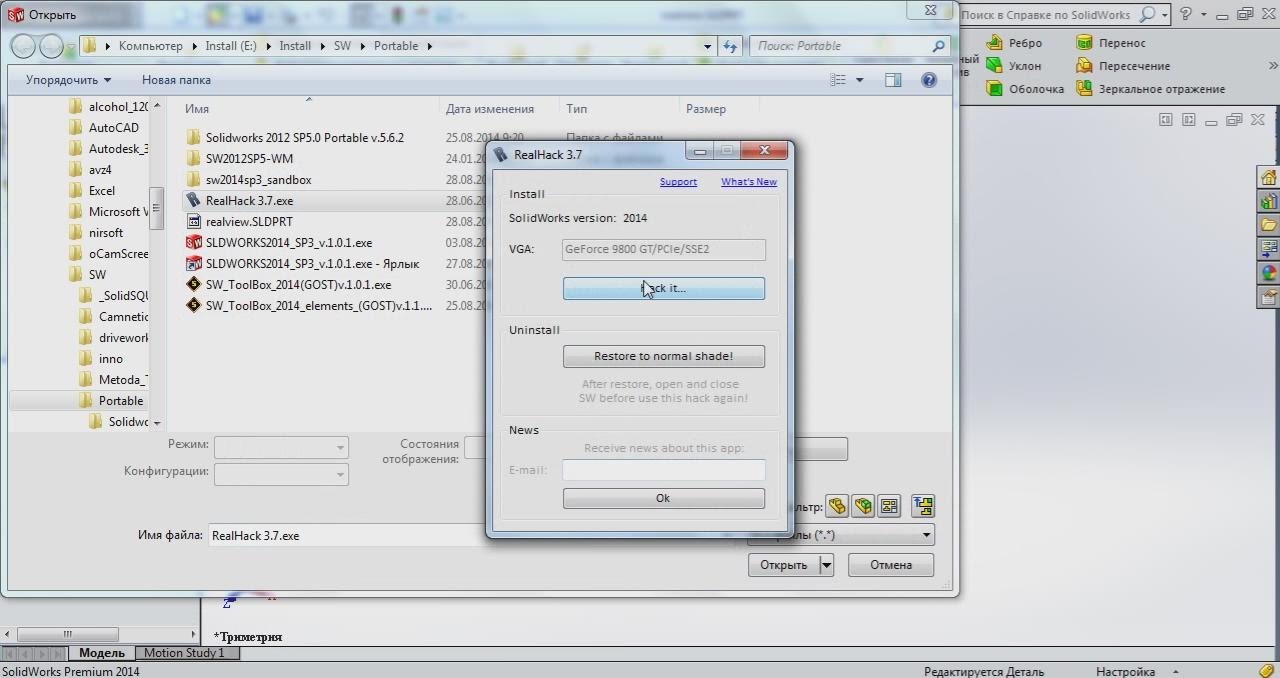The width and height of the screenshot is (1280, 678).
Task: Select the sw2014sp3_sandbox folder
Action: (x=249, y=180)
